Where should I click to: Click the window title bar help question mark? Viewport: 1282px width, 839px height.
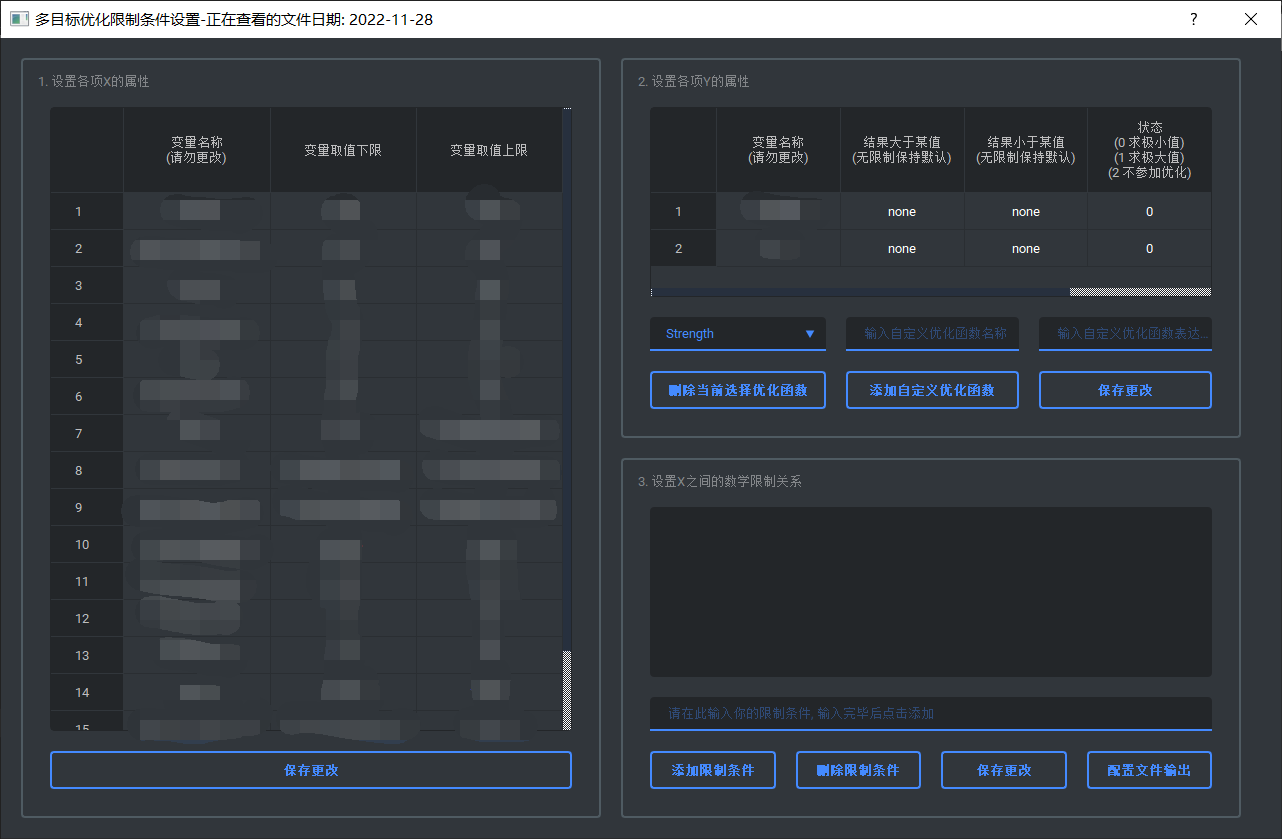coord(1194,19)
